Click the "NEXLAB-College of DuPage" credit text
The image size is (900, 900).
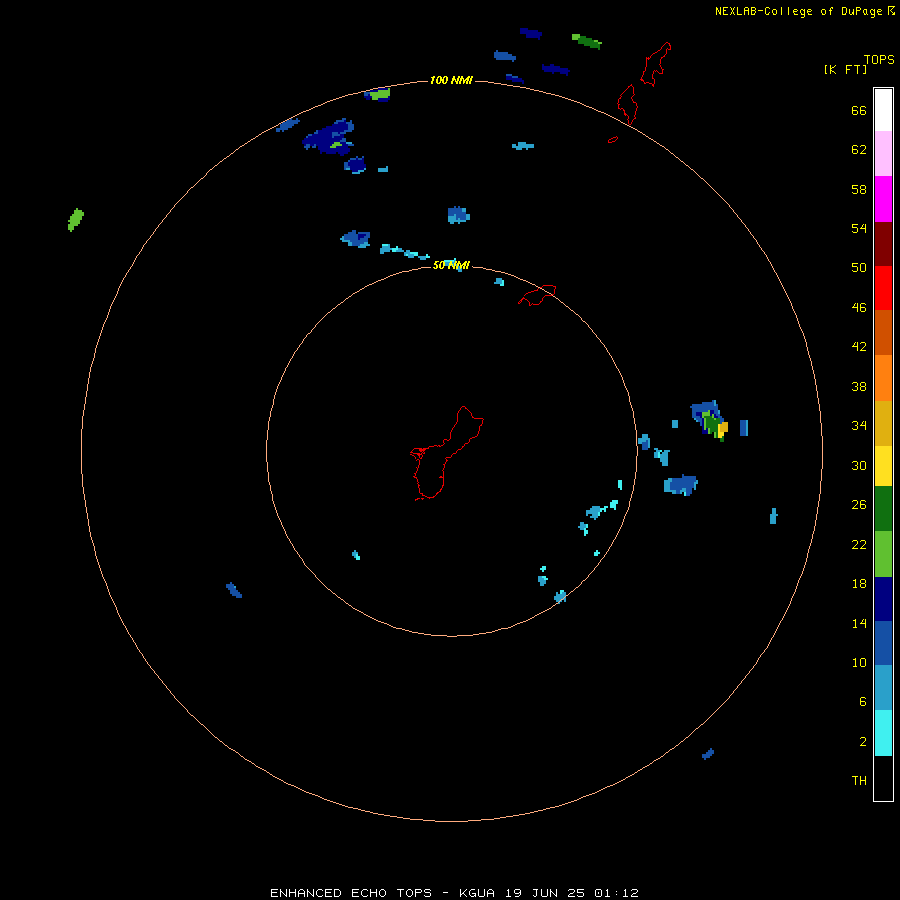pos(800,11)
